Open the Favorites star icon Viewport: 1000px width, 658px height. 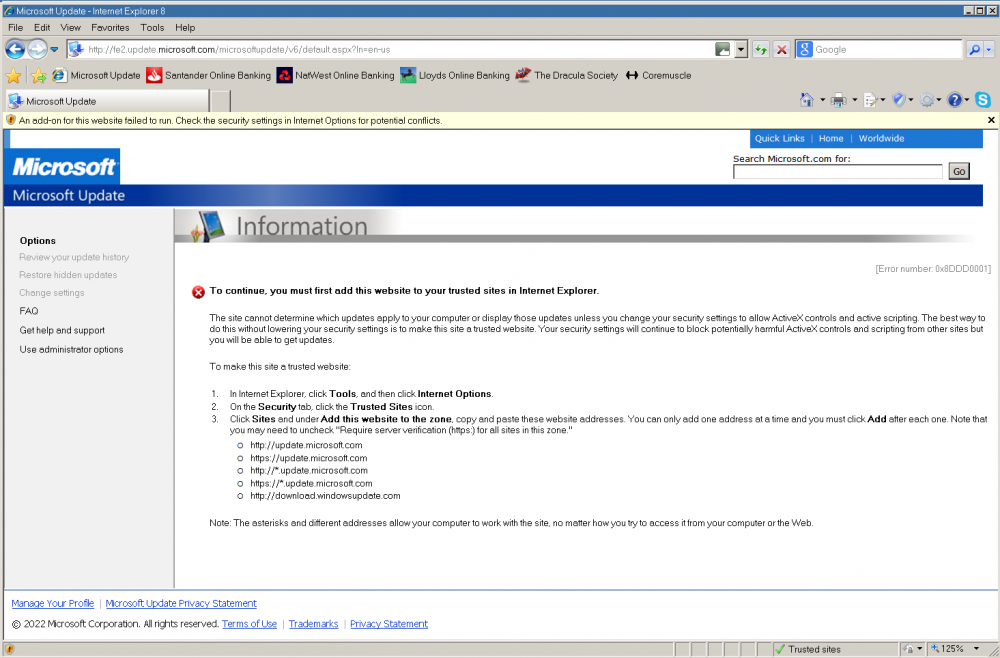[x=14, y=76]
